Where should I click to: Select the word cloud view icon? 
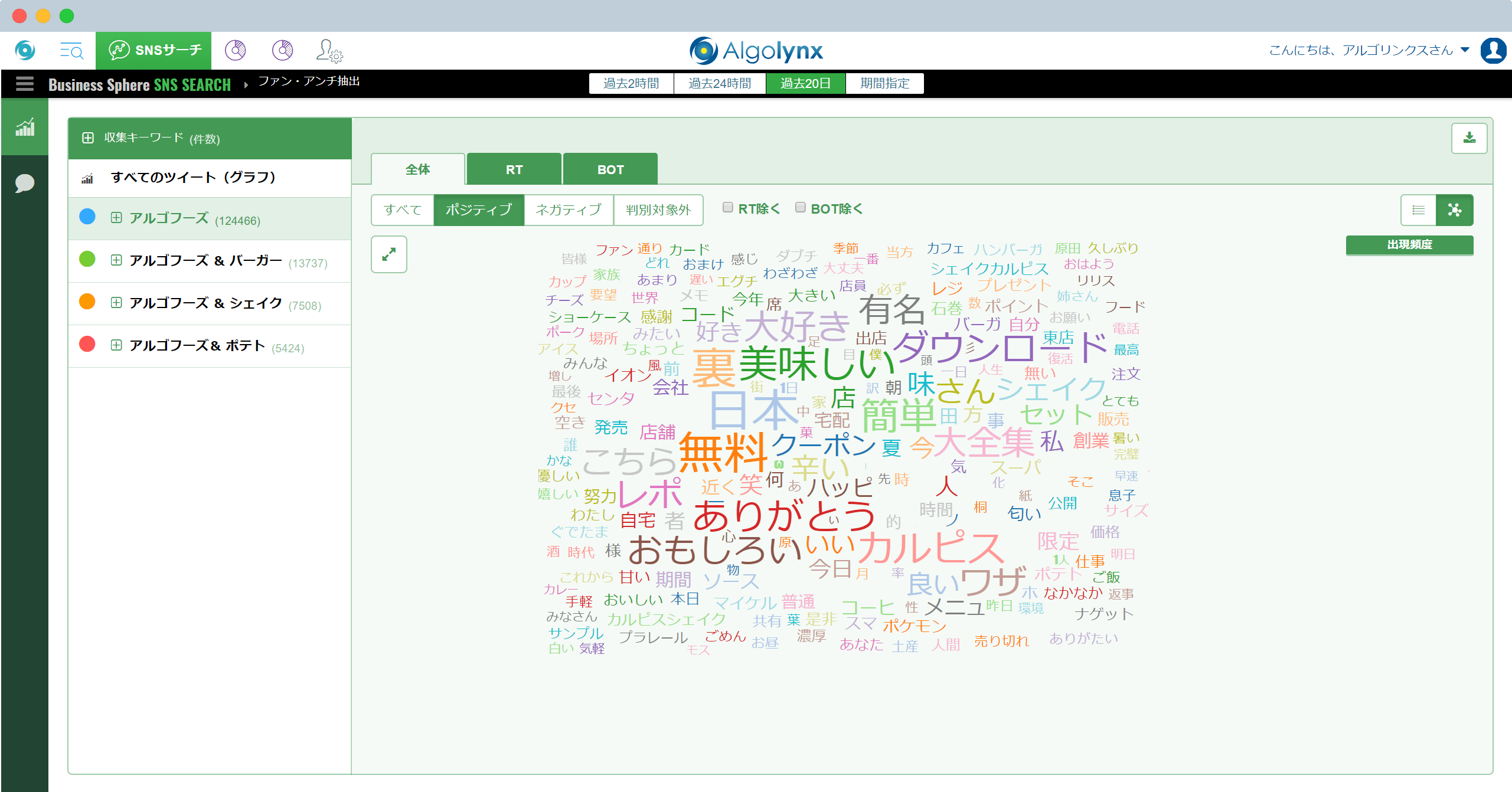[x=1454, y=210]
